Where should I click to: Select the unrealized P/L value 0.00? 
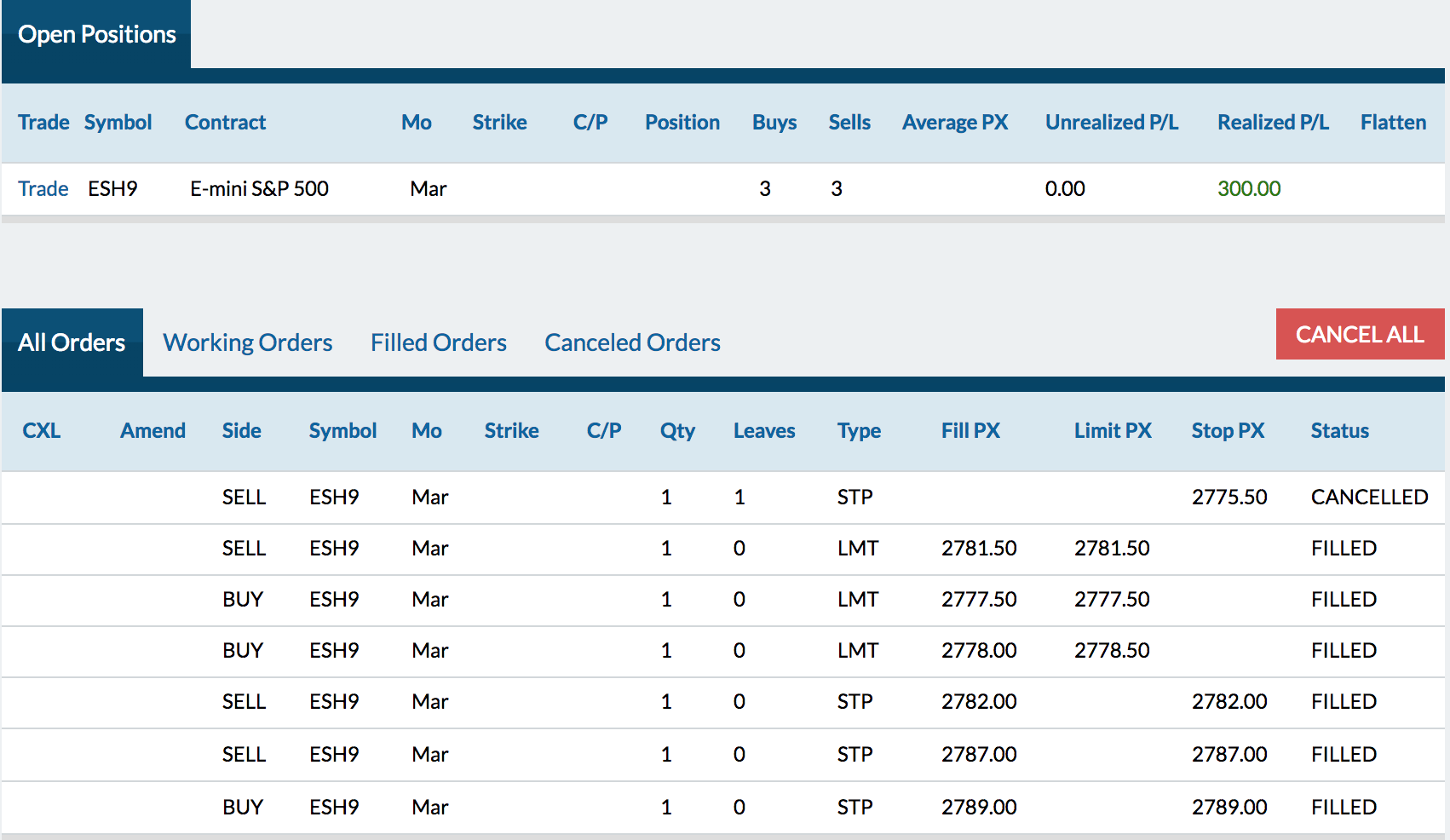(x=1065, y=188)
